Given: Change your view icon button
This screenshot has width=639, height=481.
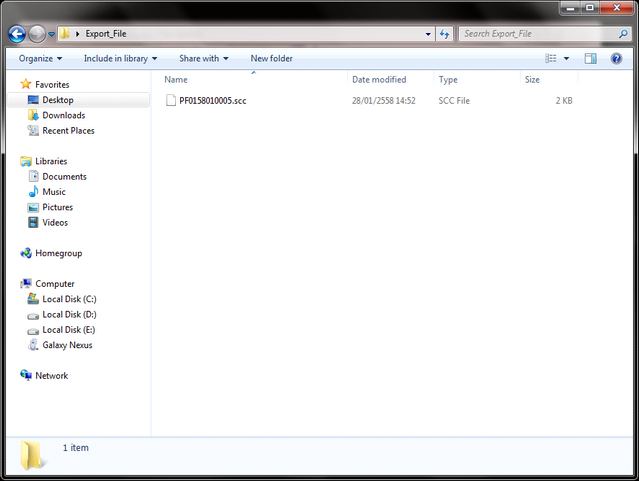Looking at the screenshot, I should click(551, 58).
